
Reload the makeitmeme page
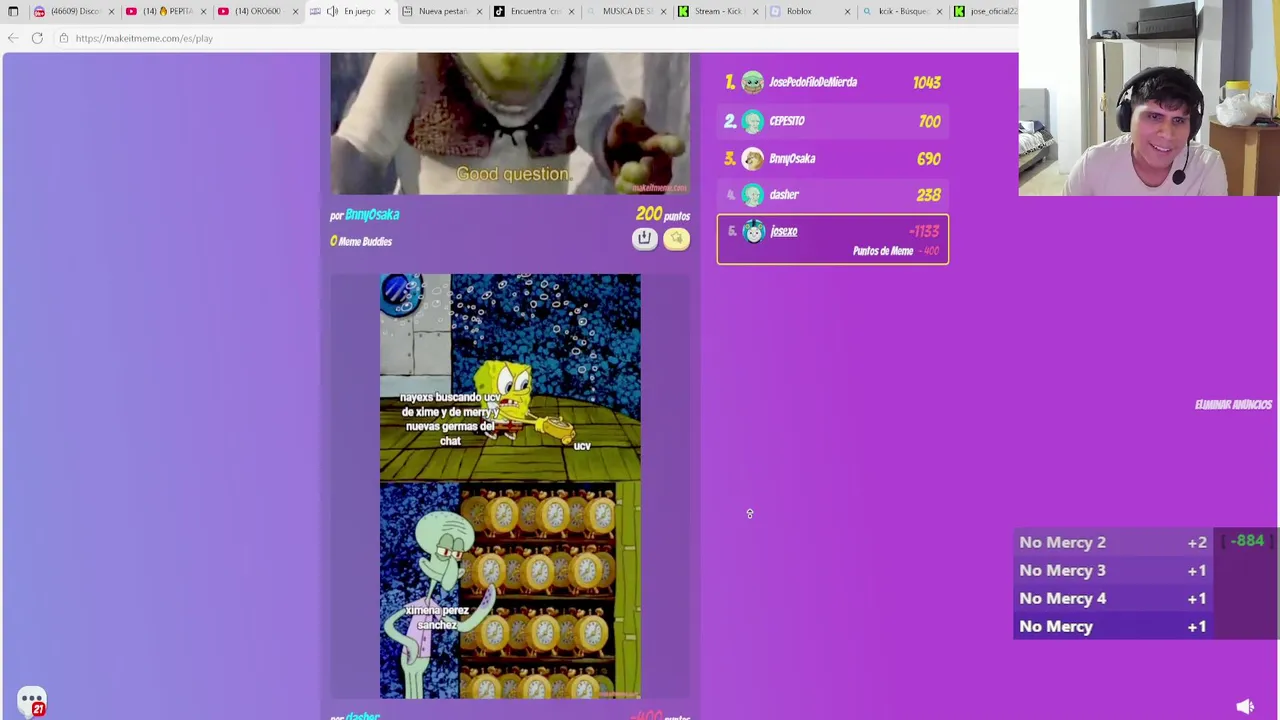pos(37,38)
